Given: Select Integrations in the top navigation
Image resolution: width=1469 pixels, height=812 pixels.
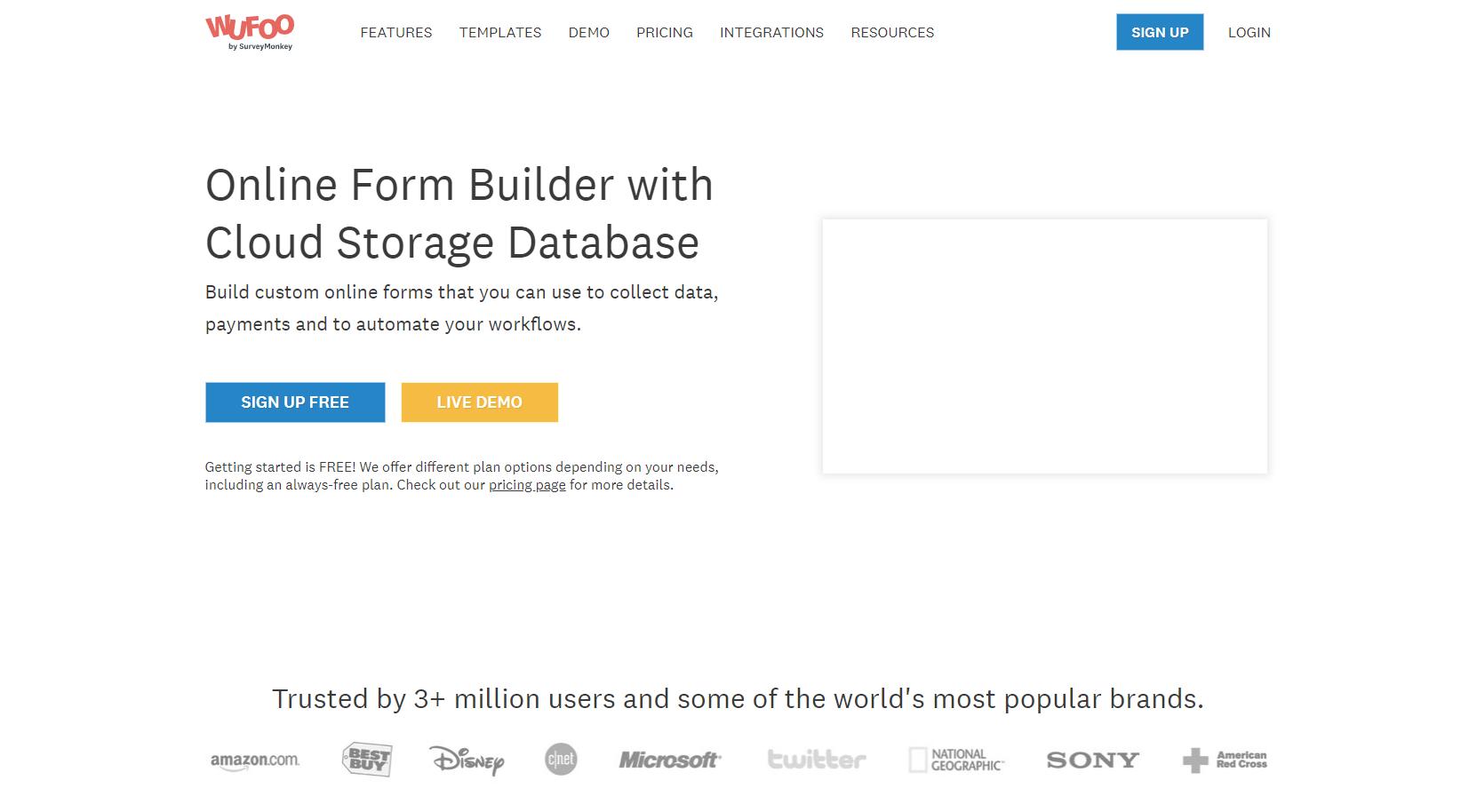Looking at the screenshot, I should 771,33.
